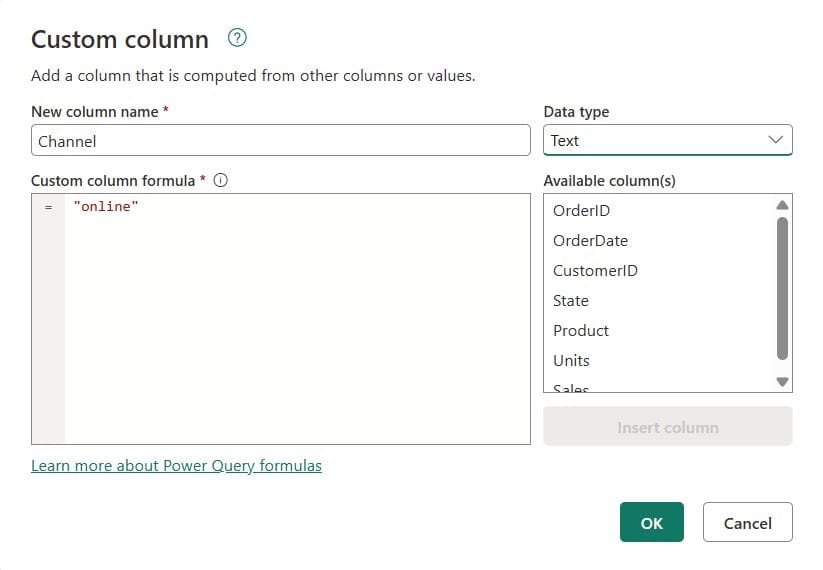Click the available columns scrollbar thumb
The height and width of the screenshot is (570, 823).
[782, 289]
